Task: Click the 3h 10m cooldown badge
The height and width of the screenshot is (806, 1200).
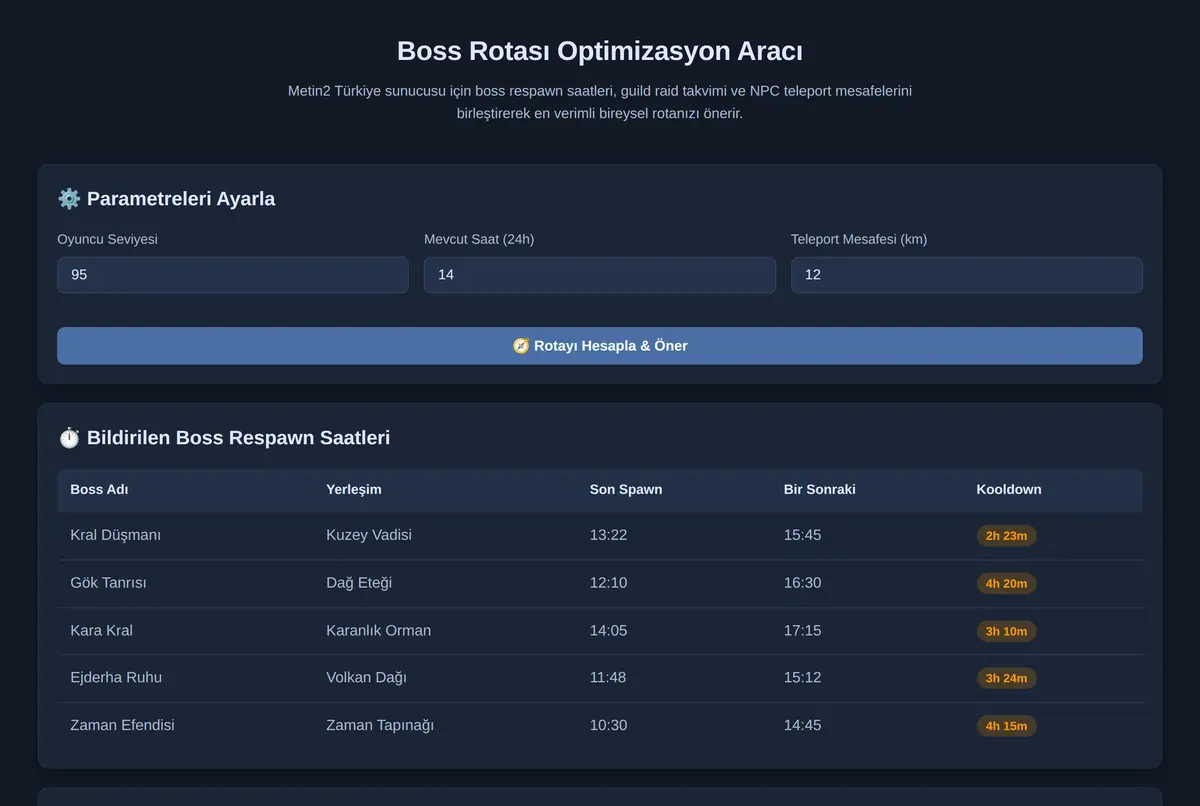Action: (x=1006, y=631)
